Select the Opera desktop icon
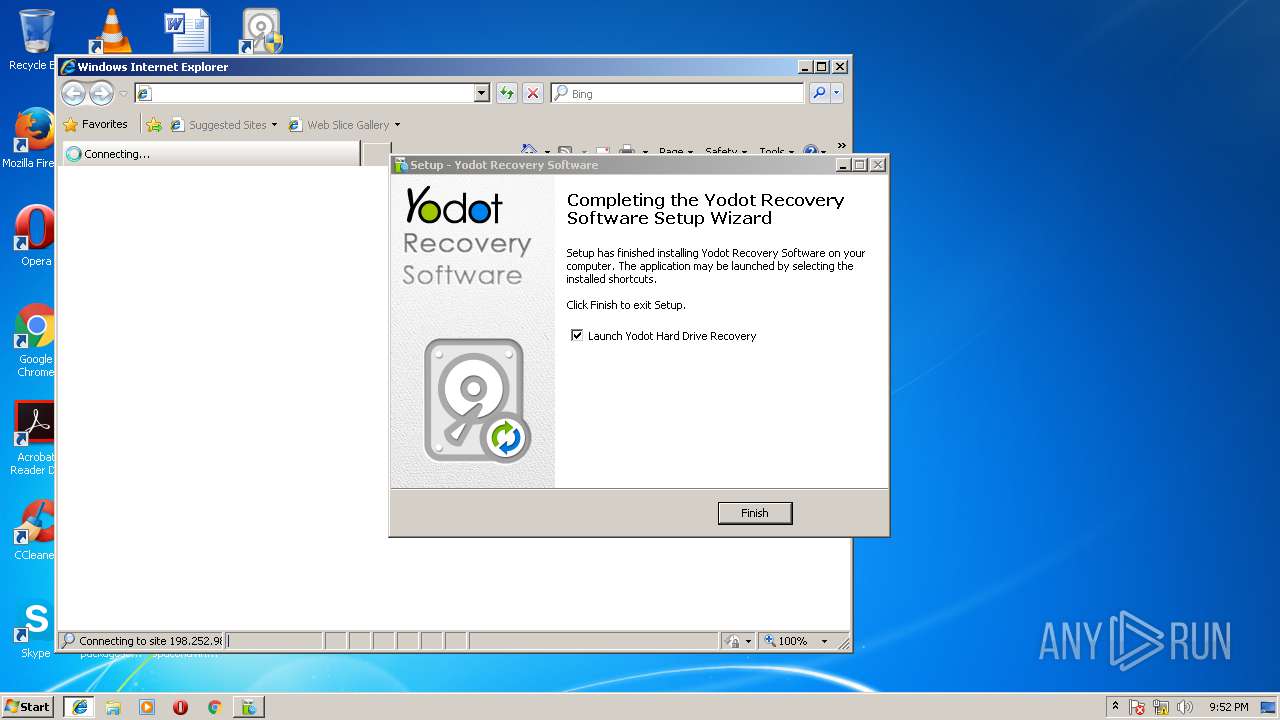 [35, 236]
